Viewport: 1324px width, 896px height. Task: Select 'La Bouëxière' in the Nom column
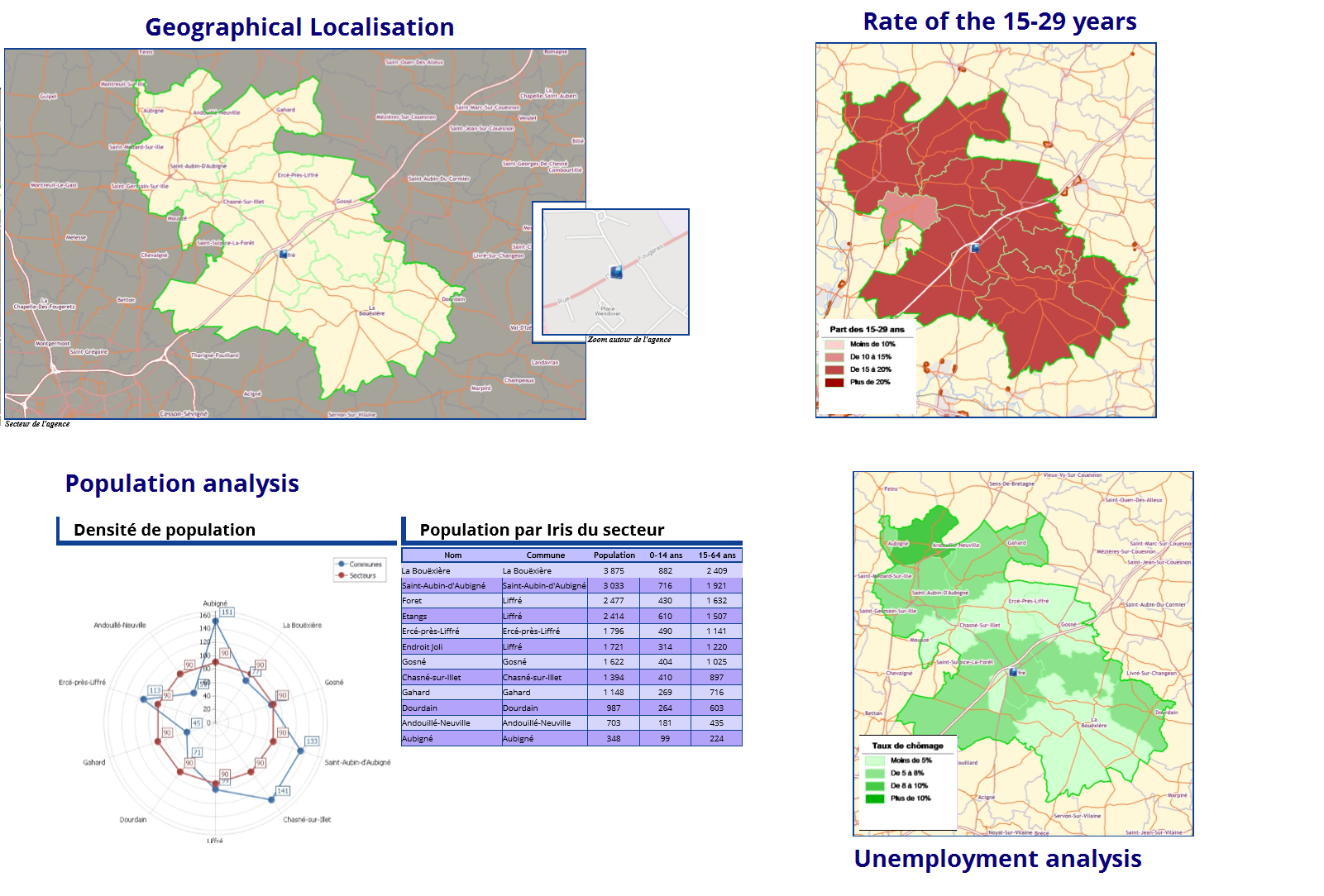[x=426, y=570]
